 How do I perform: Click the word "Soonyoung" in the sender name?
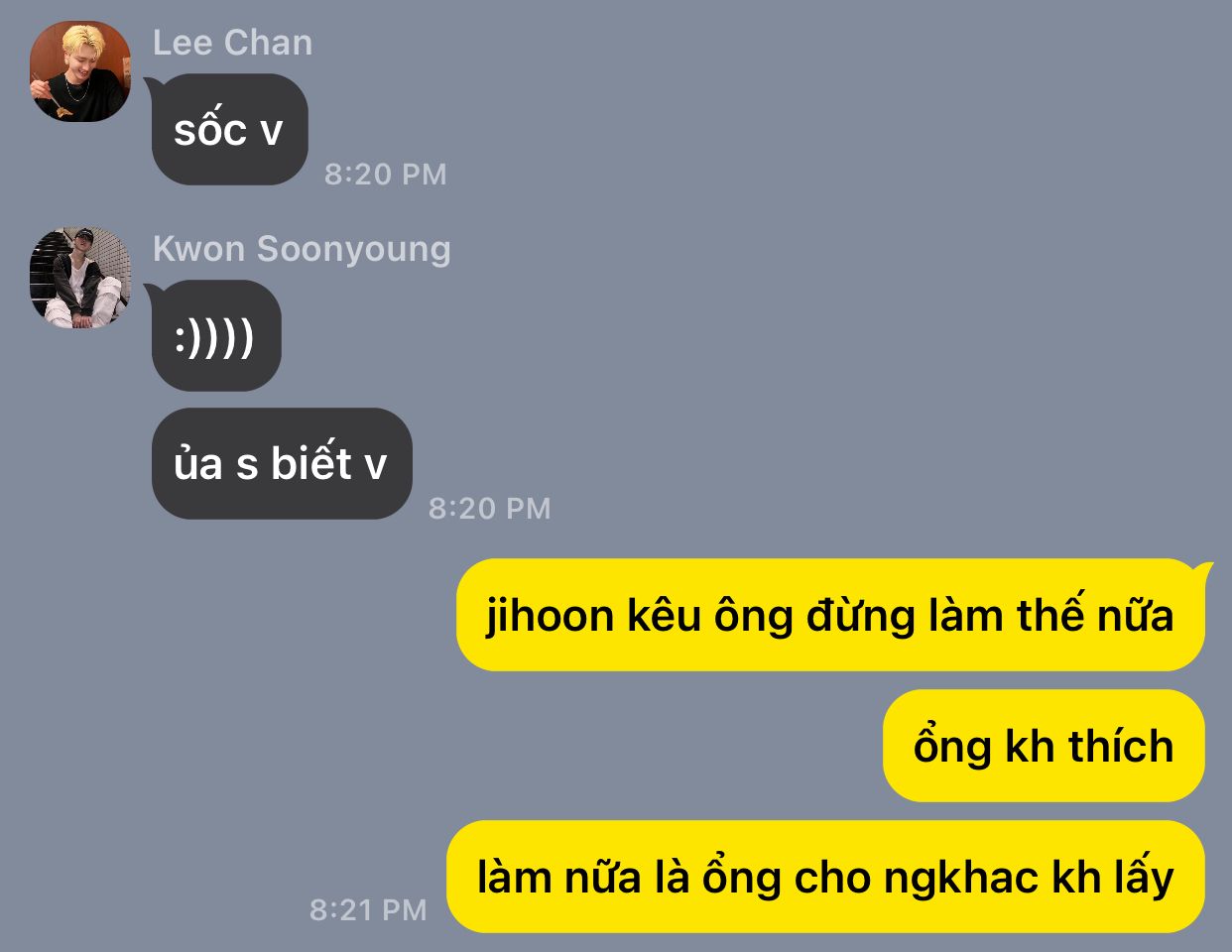[354, 250]
